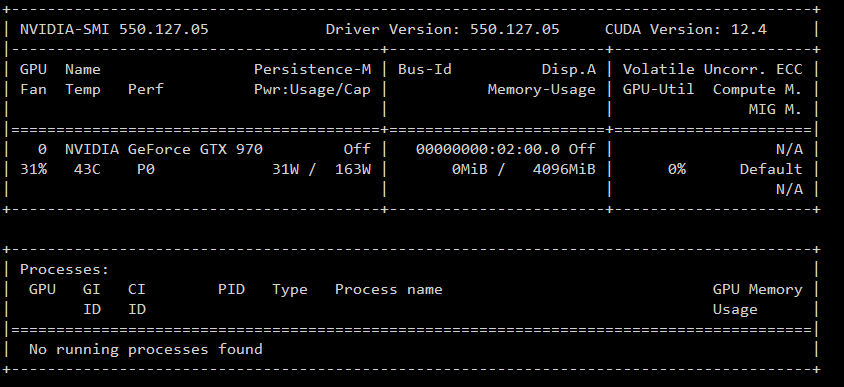Click the 31% fan speed value
Viewport: 844px width, 387px height.
click(33, 169)
